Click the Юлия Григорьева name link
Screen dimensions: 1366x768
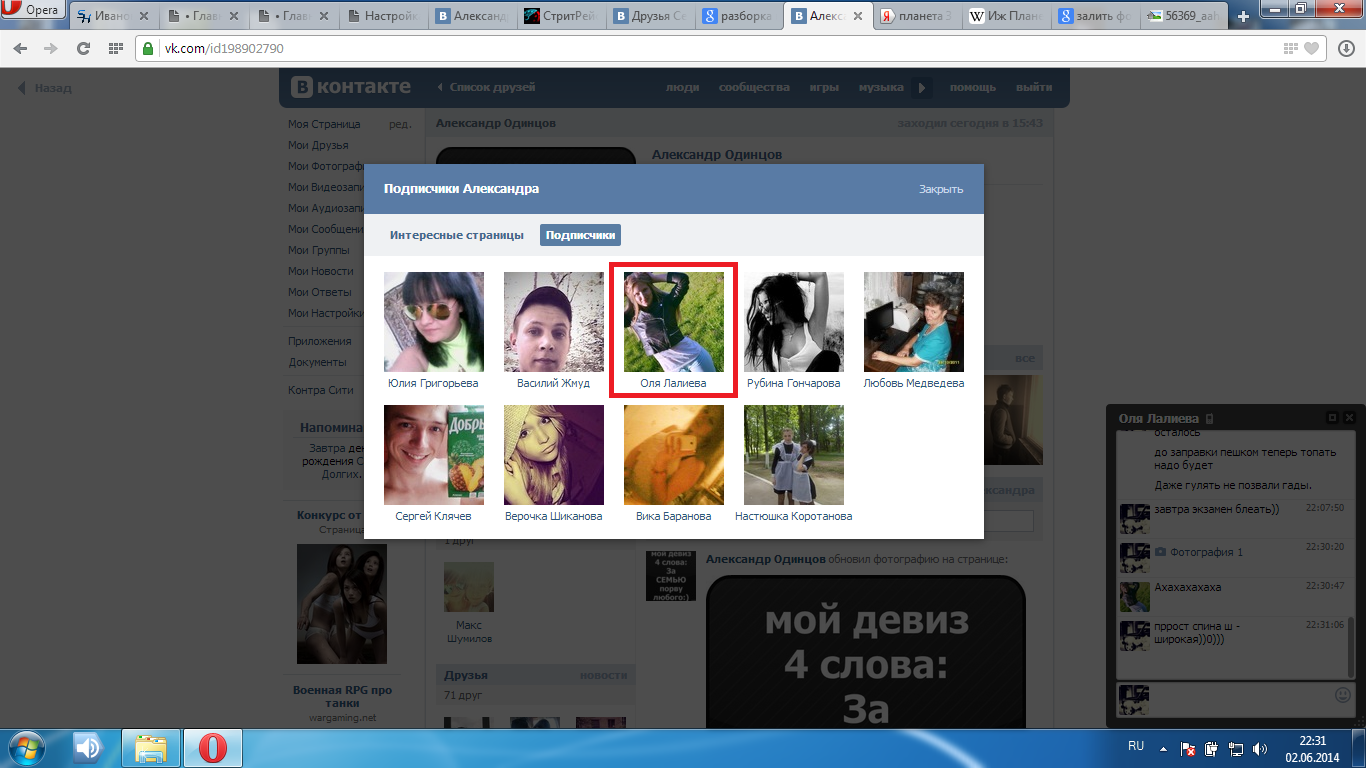(x=433, y=383)
